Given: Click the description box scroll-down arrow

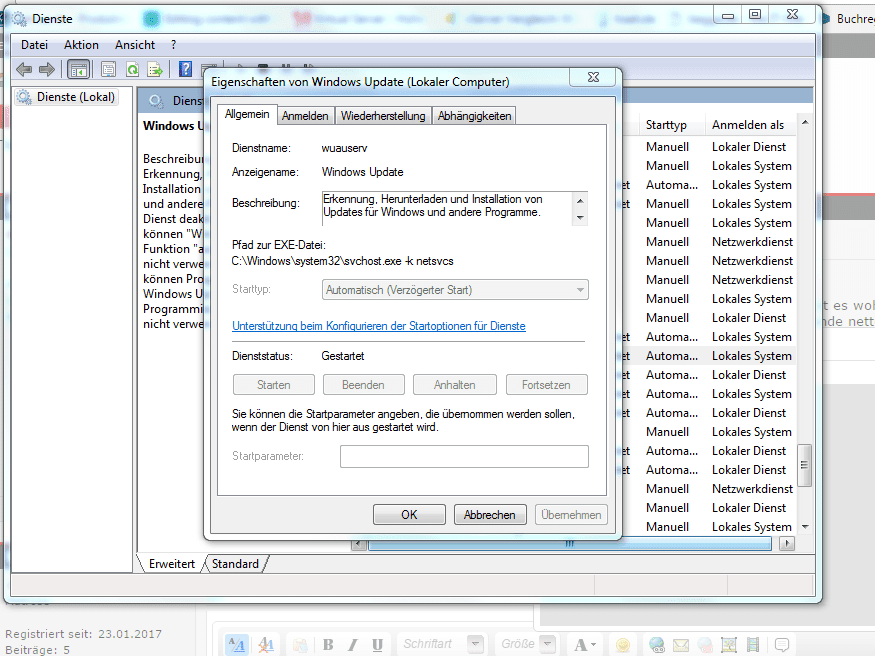Looking at the screenshot, I should pos(580,217).
